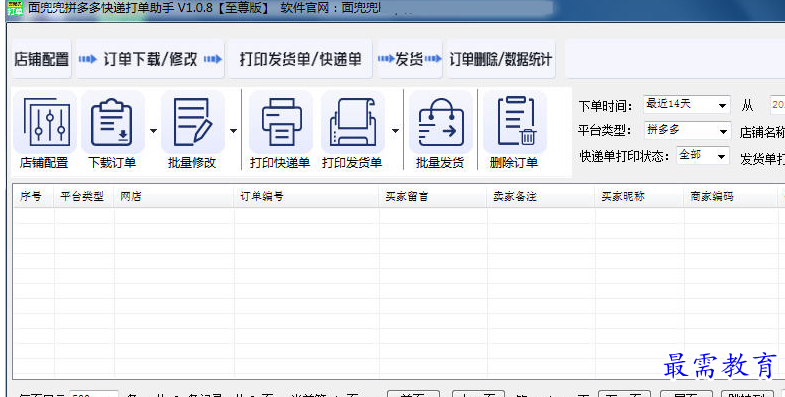Sort by the 网店 column header
This screenshot has width=785, height=397.
(x=174, y=196)
